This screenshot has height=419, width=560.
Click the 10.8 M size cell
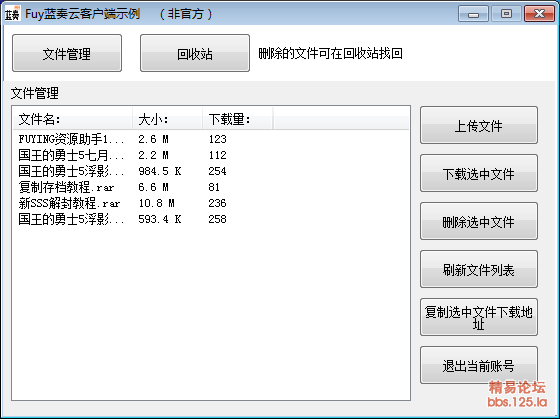pyautogui.click(x=156, y=203)
